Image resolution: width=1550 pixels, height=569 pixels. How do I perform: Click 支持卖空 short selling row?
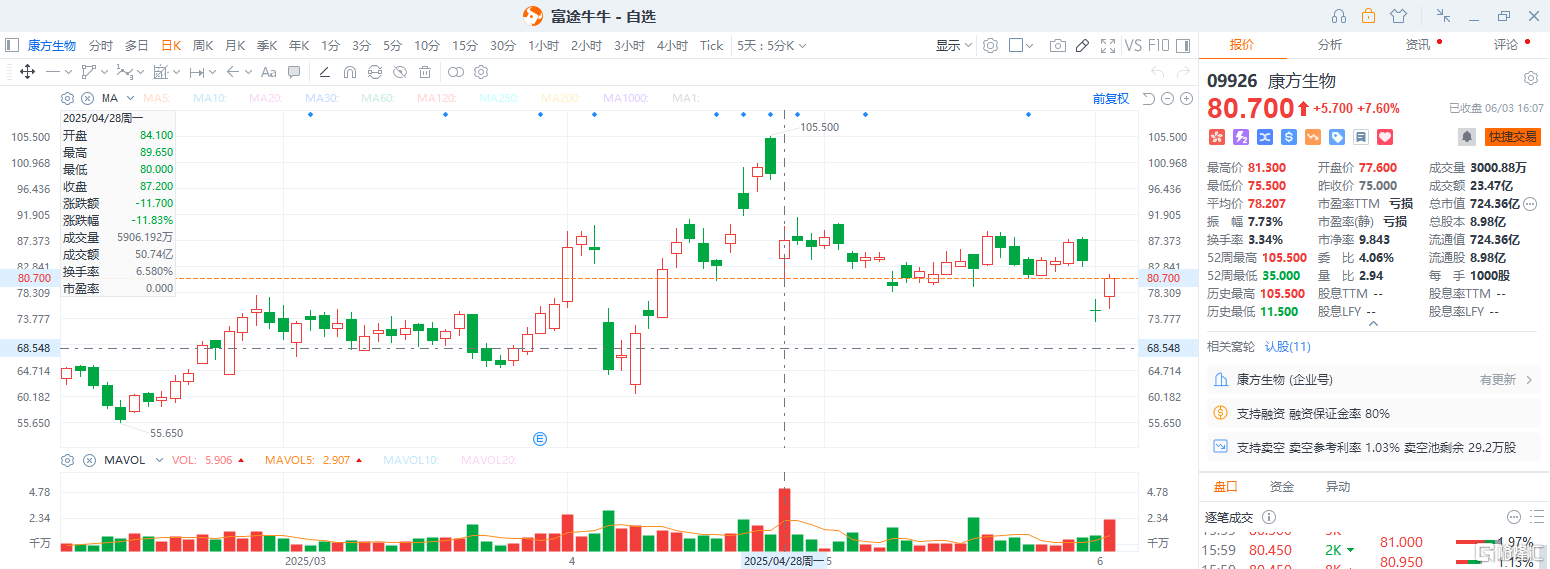[1374, 447]
